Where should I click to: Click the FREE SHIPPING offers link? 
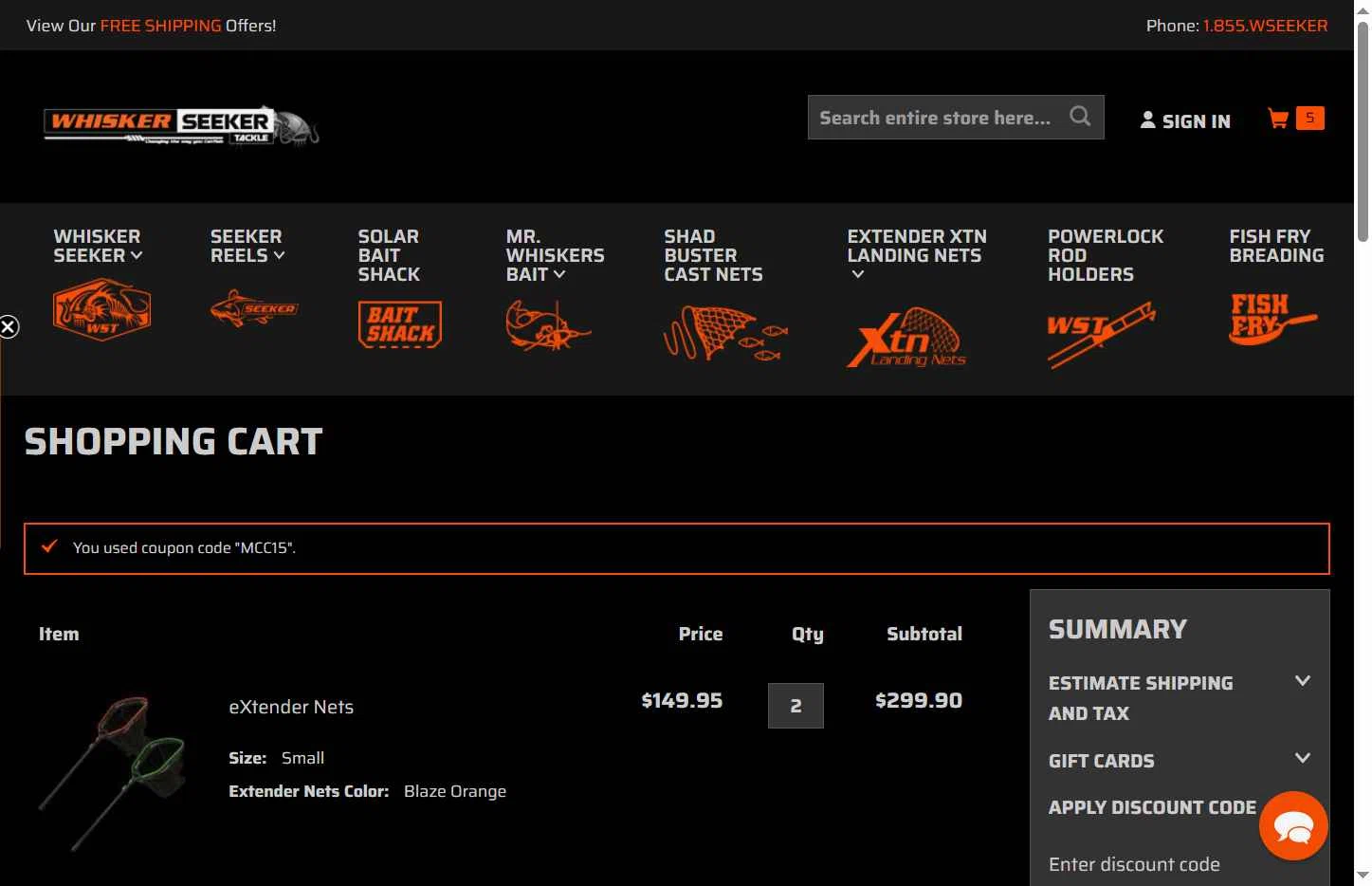pyautogui.click(x=160, y=26)
